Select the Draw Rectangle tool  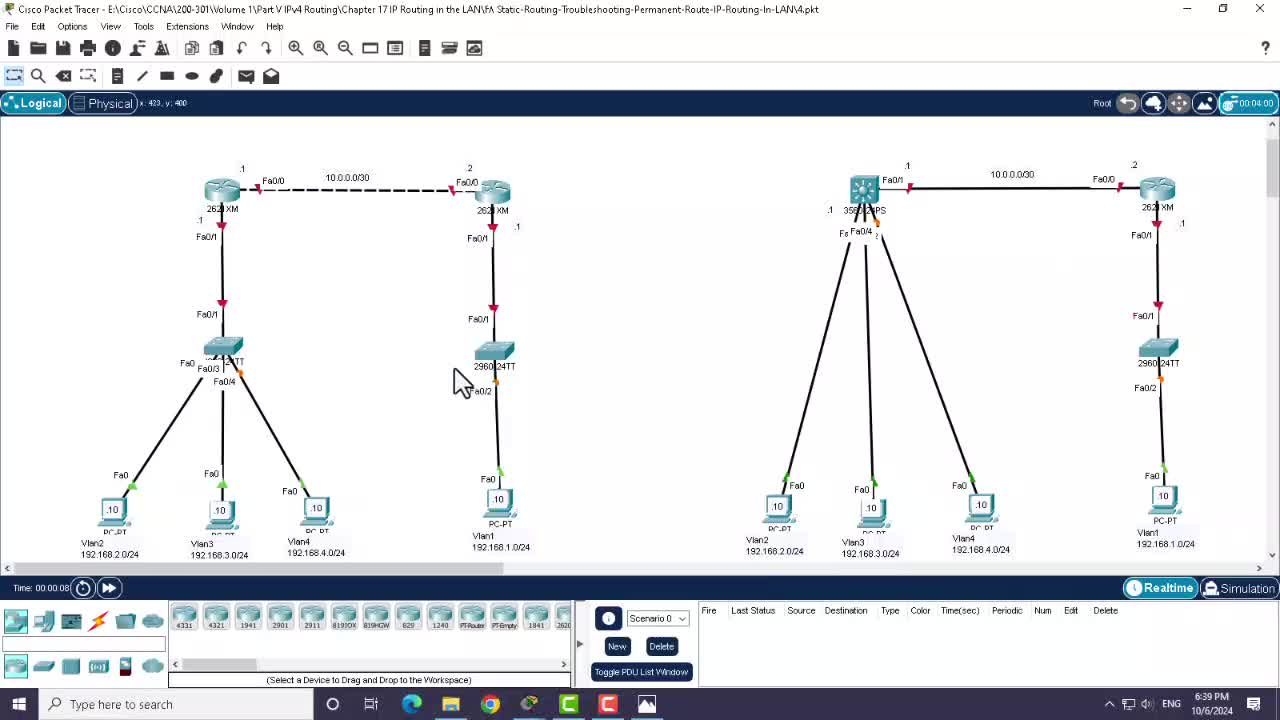167,76
